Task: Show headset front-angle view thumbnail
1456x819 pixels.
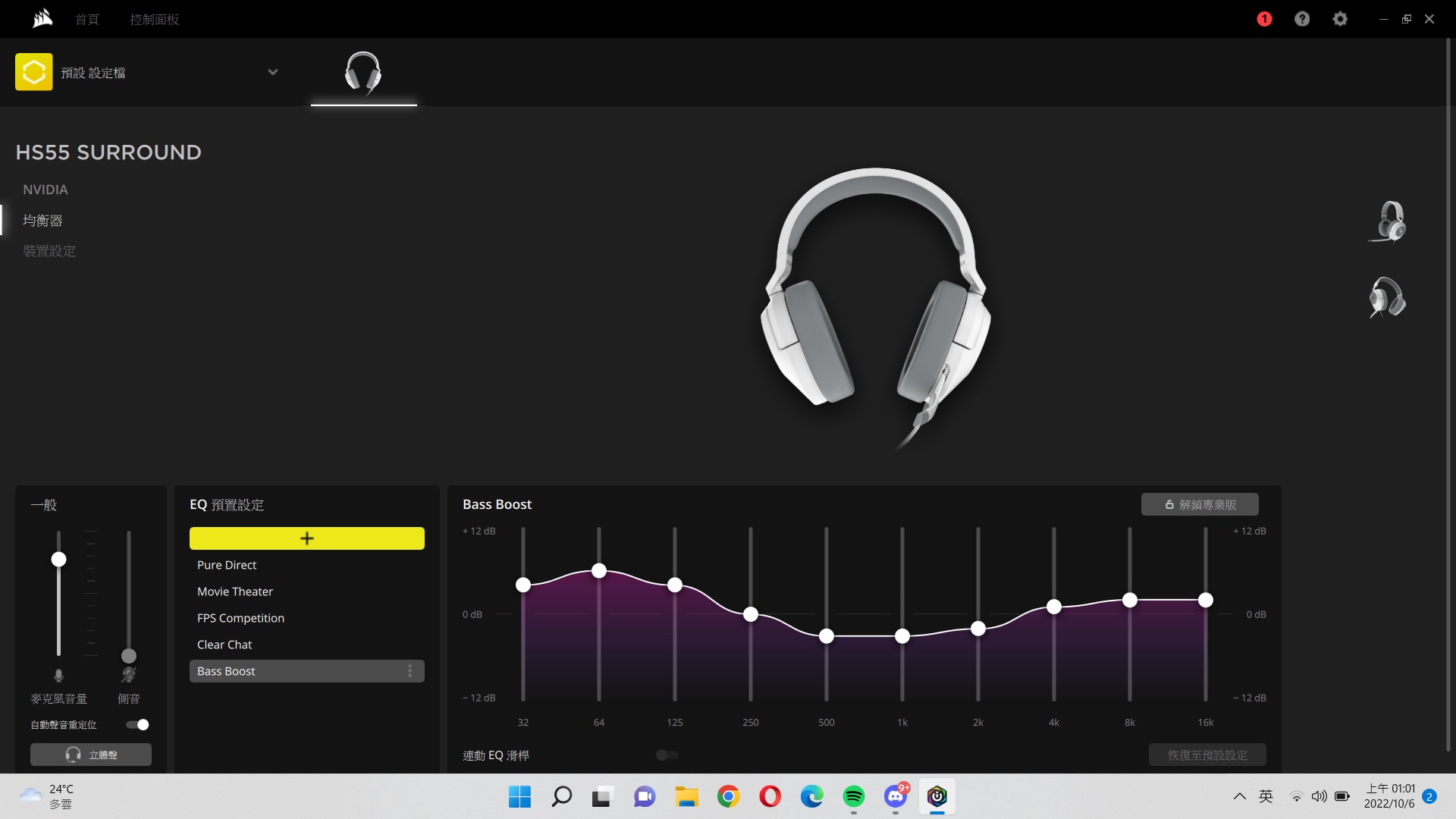Action: (x=1388, y=221)
